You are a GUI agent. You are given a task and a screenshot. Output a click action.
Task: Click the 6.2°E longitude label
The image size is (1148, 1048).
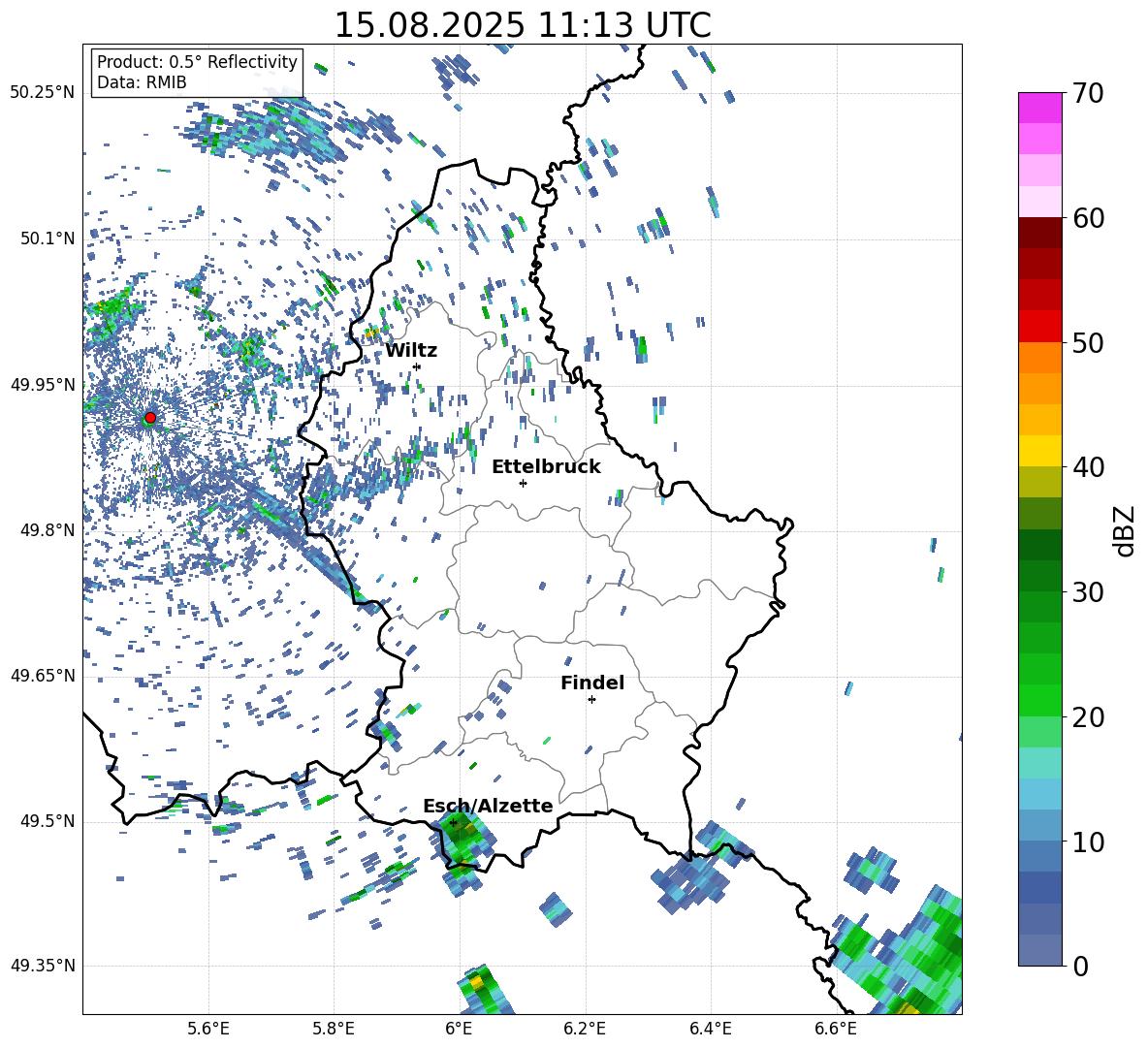coord(585,1029)
